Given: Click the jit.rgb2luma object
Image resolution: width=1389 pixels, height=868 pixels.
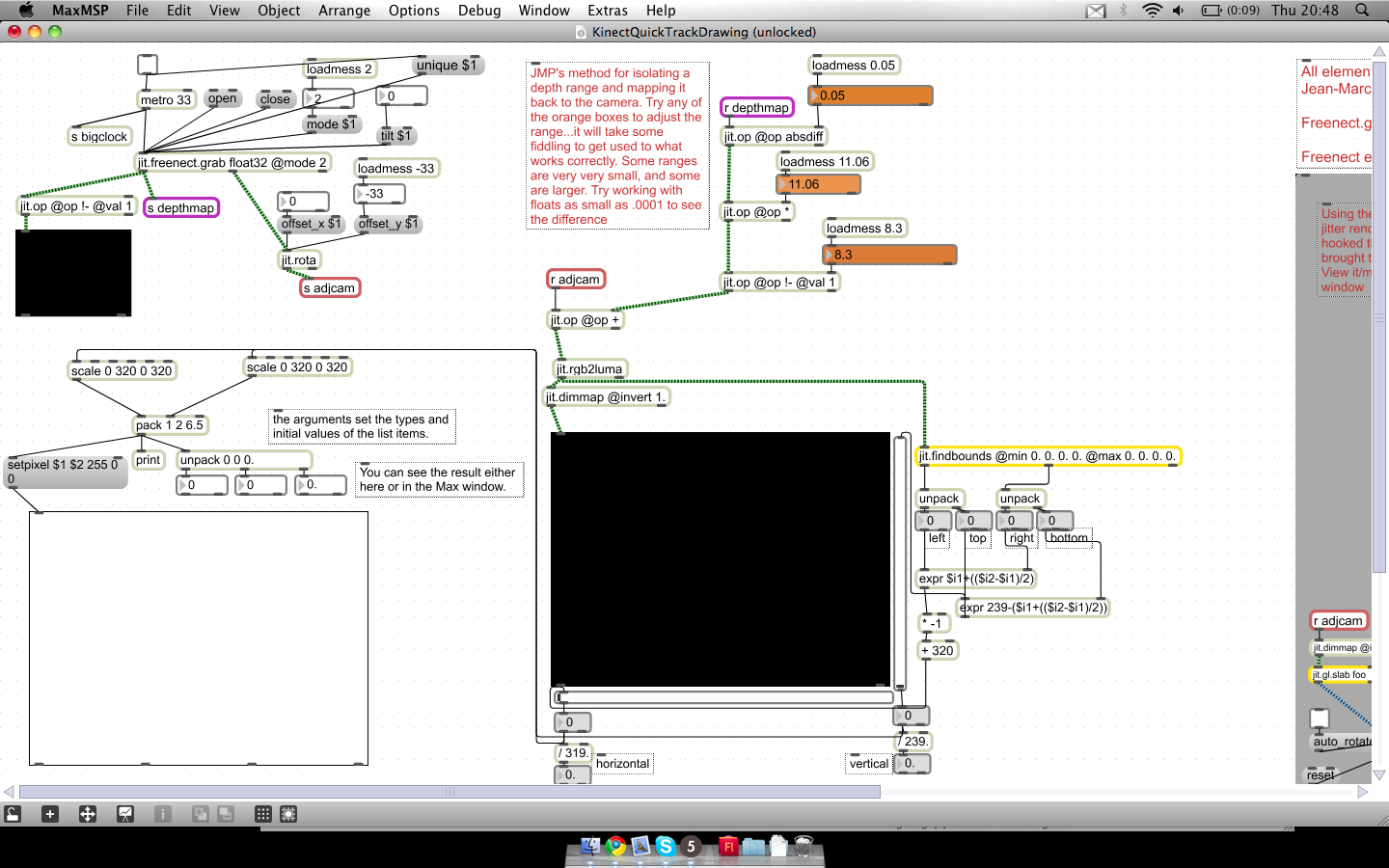Looking at the screenshot, I should (590, 368).
